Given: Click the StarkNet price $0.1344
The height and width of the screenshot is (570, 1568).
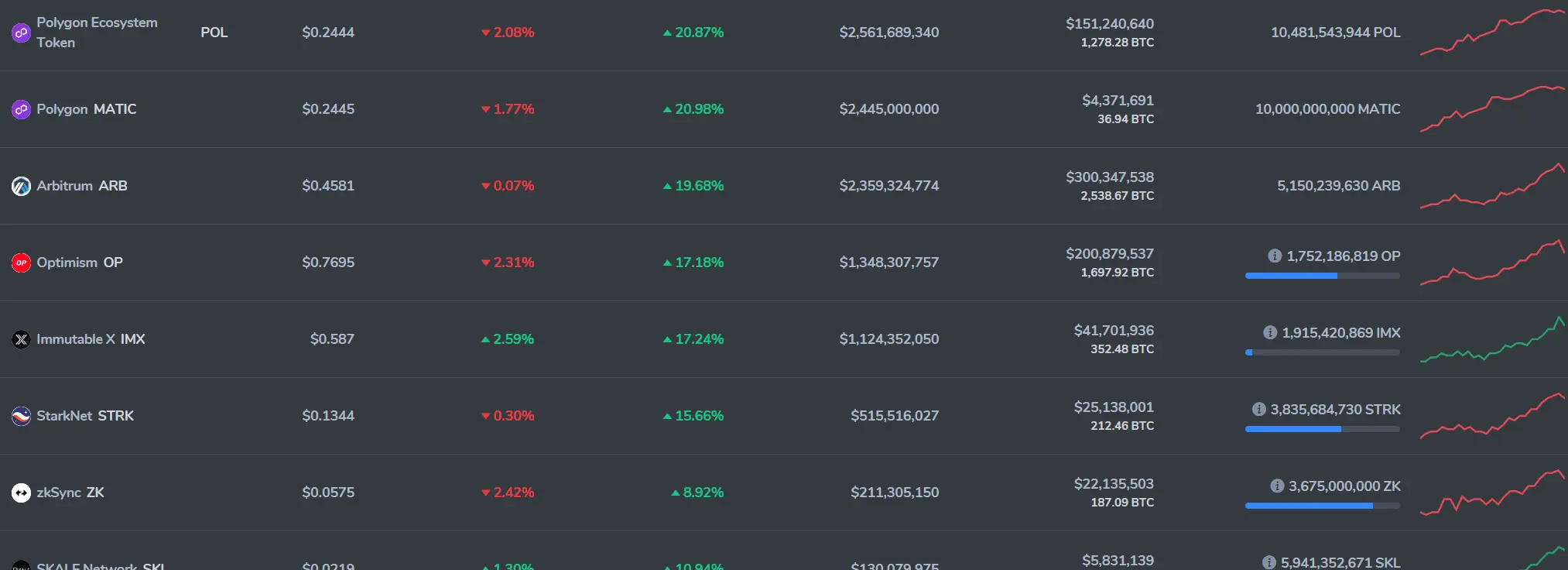Looking at the screenshot, I should [328, 416].
